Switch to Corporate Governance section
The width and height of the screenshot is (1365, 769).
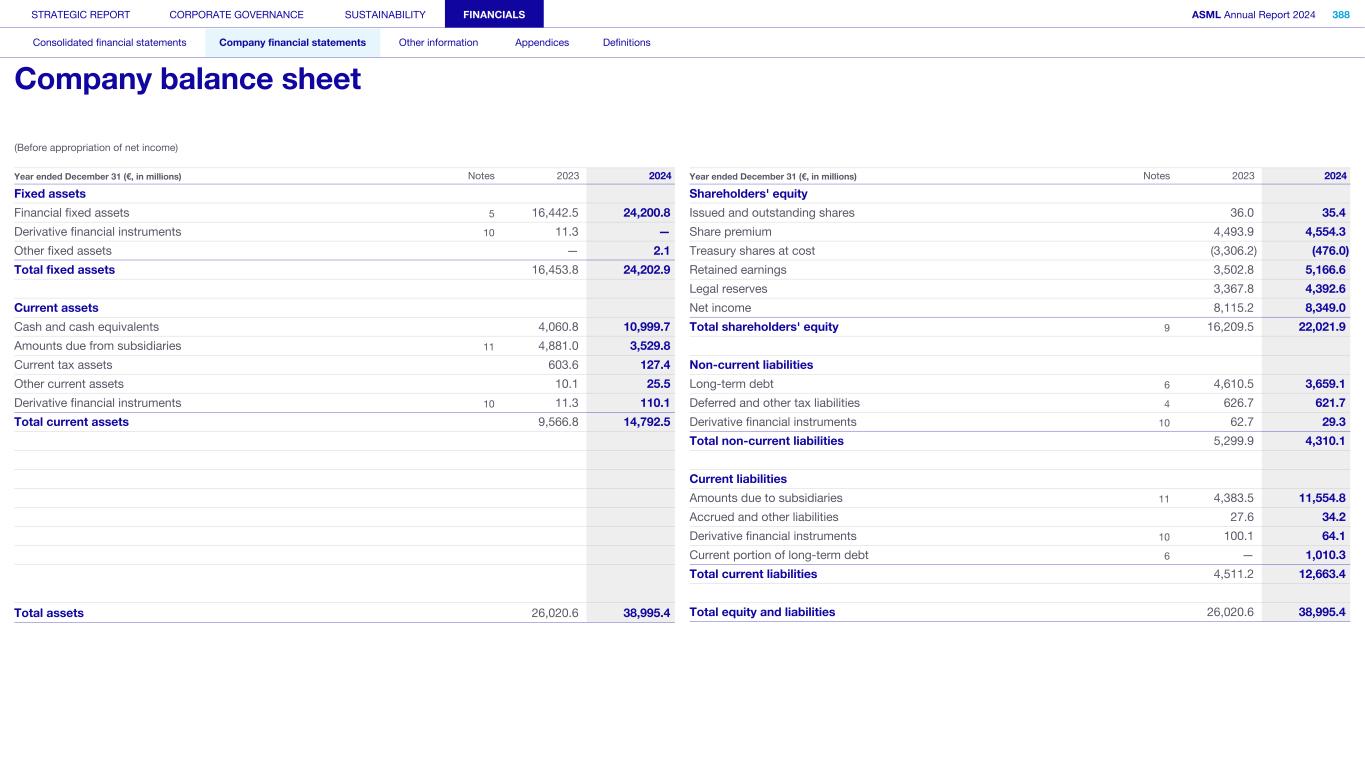[236, 15]
